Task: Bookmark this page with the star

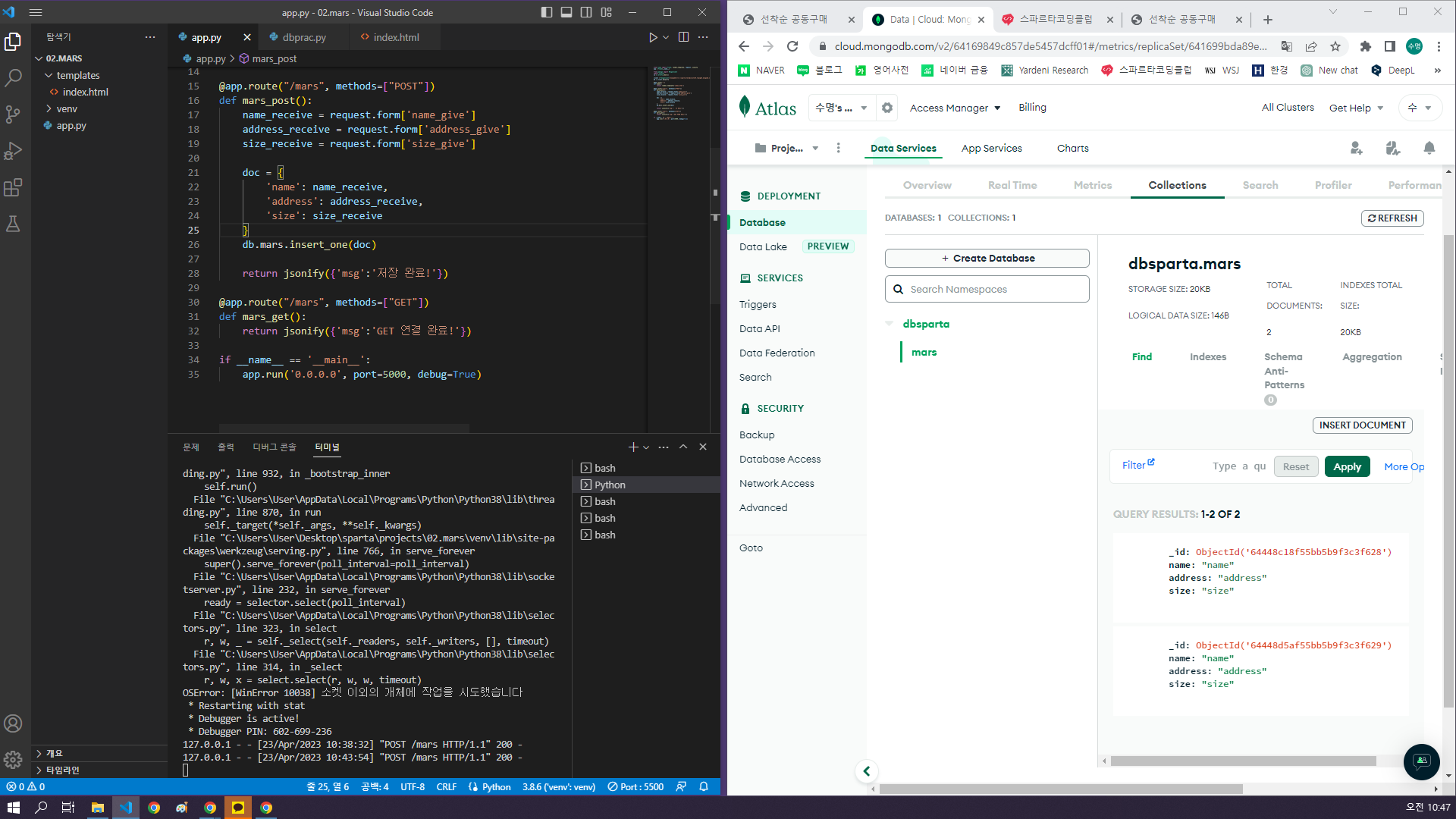Action: point(1335,46)
